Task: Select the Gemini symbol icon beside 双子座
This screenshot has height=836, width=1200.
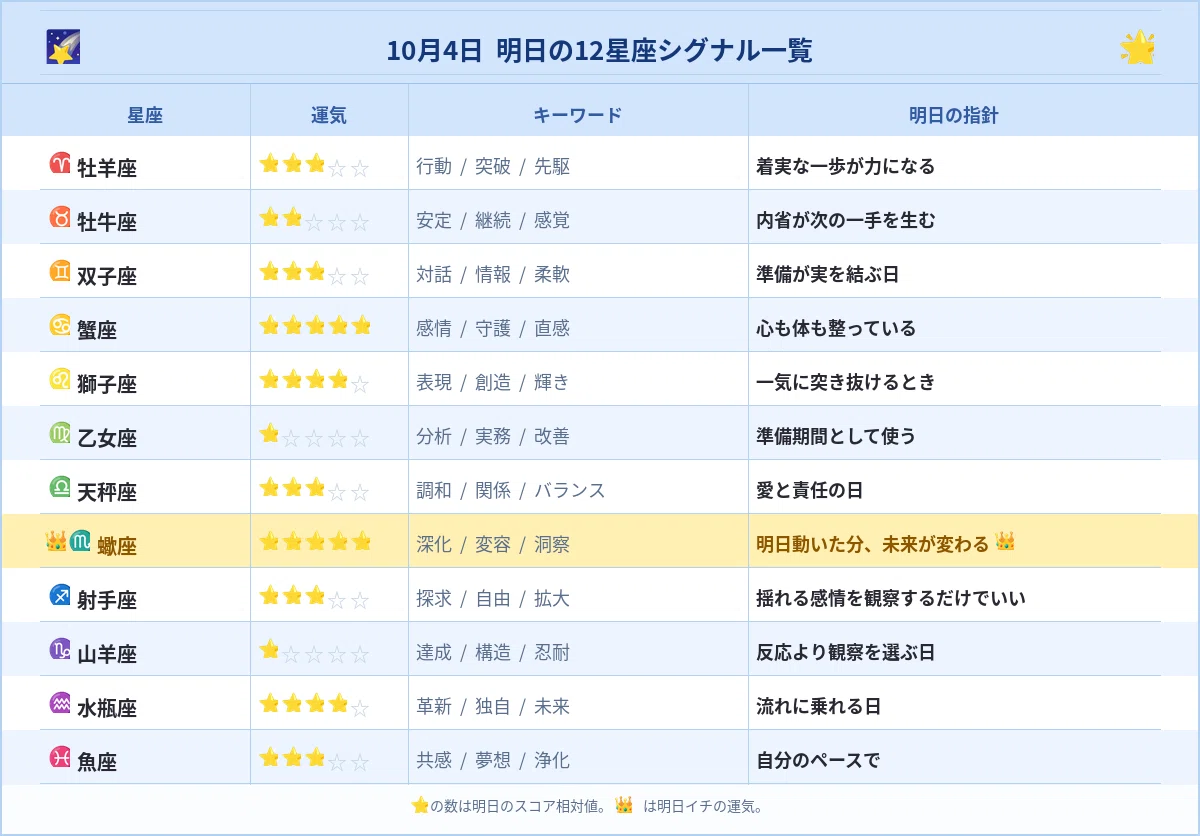Action: 60,271
